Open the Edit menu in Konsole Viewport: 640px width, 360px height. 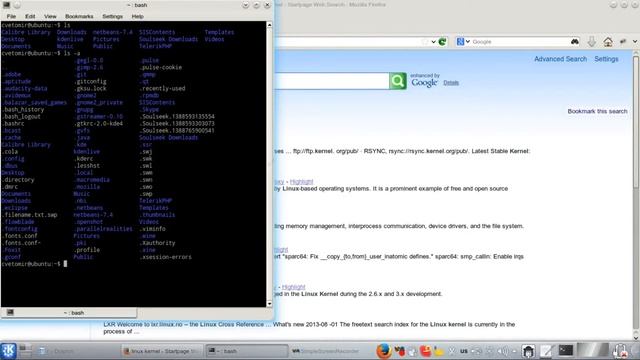pos(30,16)
